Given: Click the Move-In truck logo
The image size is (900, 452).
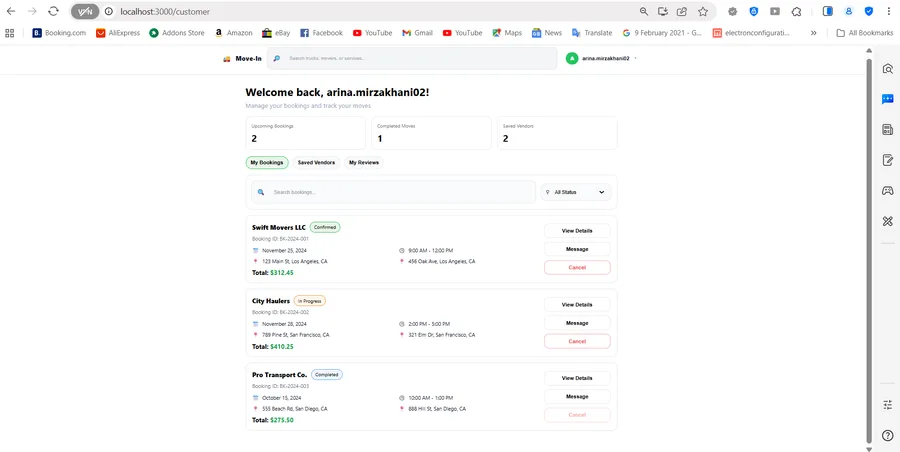Looking at the screenshot, I should point(242,59).
